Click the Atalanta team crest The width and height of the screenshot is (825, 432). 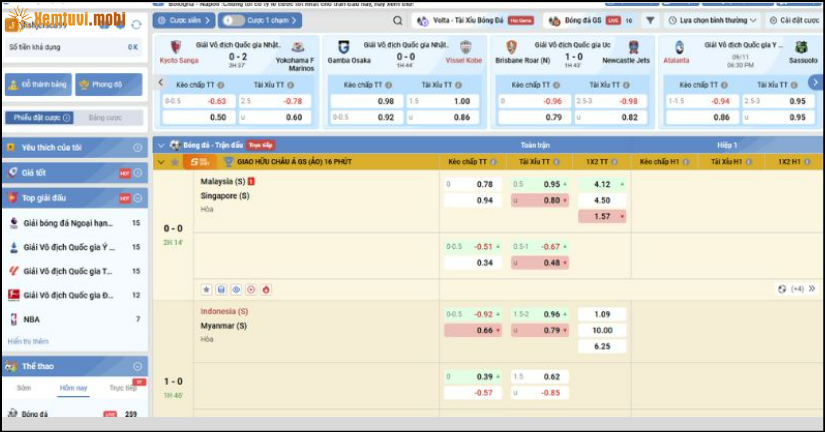(x=679, y=47)
